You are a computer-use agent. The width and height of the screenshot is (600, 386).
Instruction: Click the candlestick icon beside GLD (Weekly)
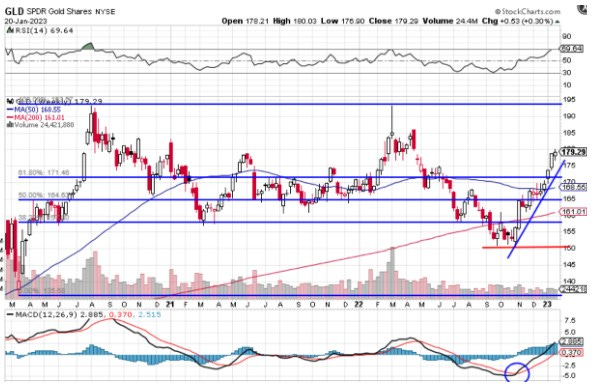point(10,102)
